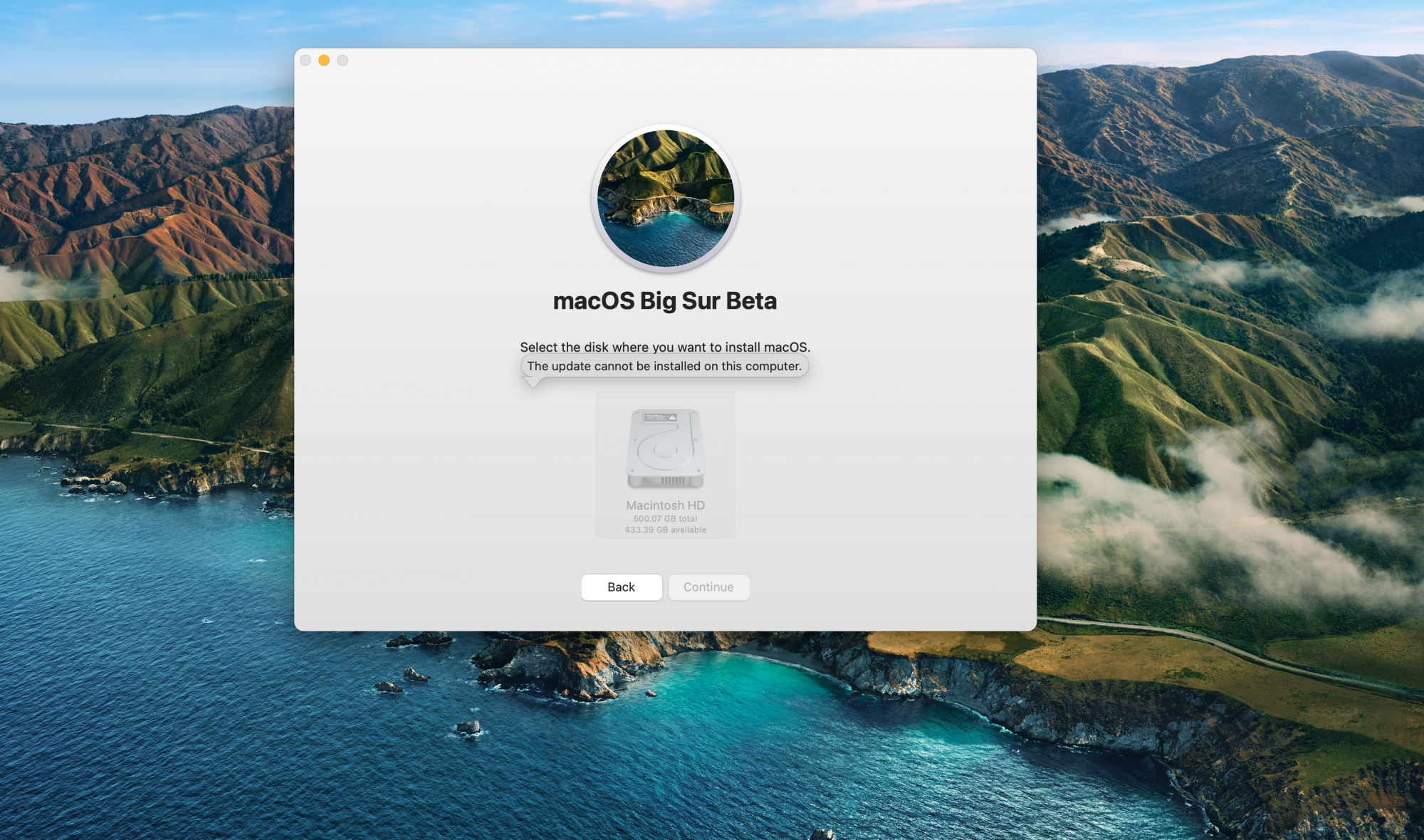Select the Macintosh HD disk icon

point(665,448)
